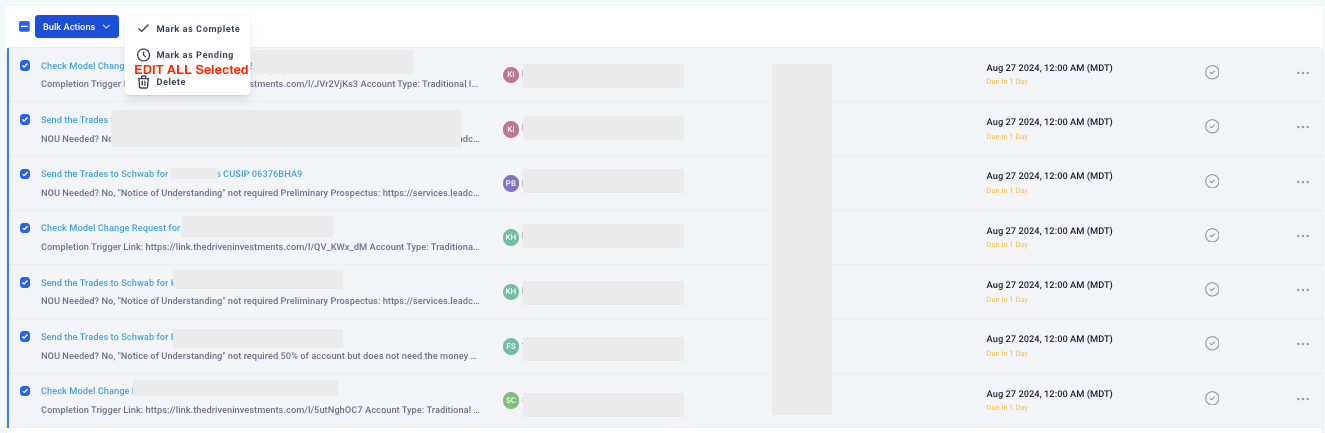The height and width of the screenshot is (433, 1325).
Task: Click the complete checkmark icon on the PB task row
Action: 1212,181
